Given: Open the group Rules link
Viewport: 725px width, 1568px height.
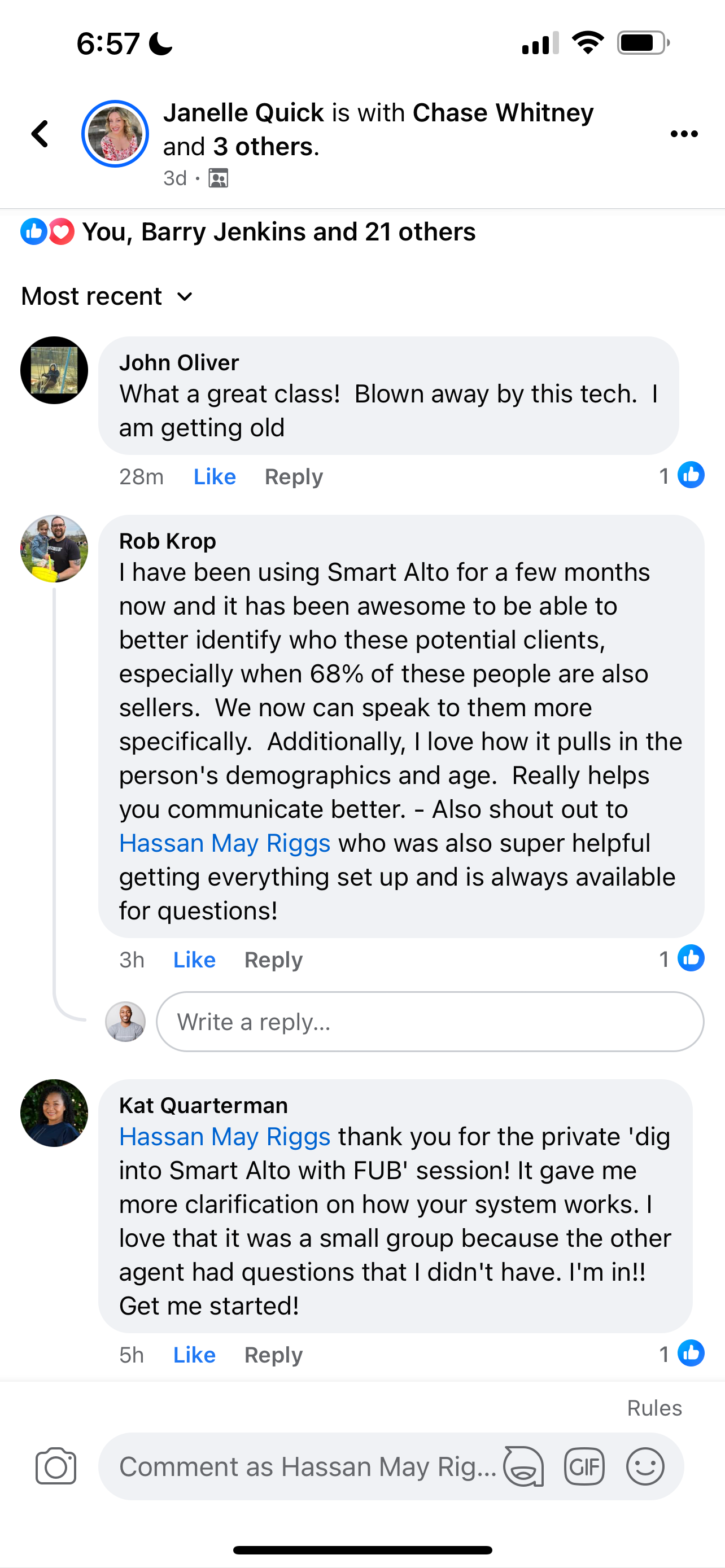Looking at the screenshot, I should pyautogui.click(x=654, y=1408).
